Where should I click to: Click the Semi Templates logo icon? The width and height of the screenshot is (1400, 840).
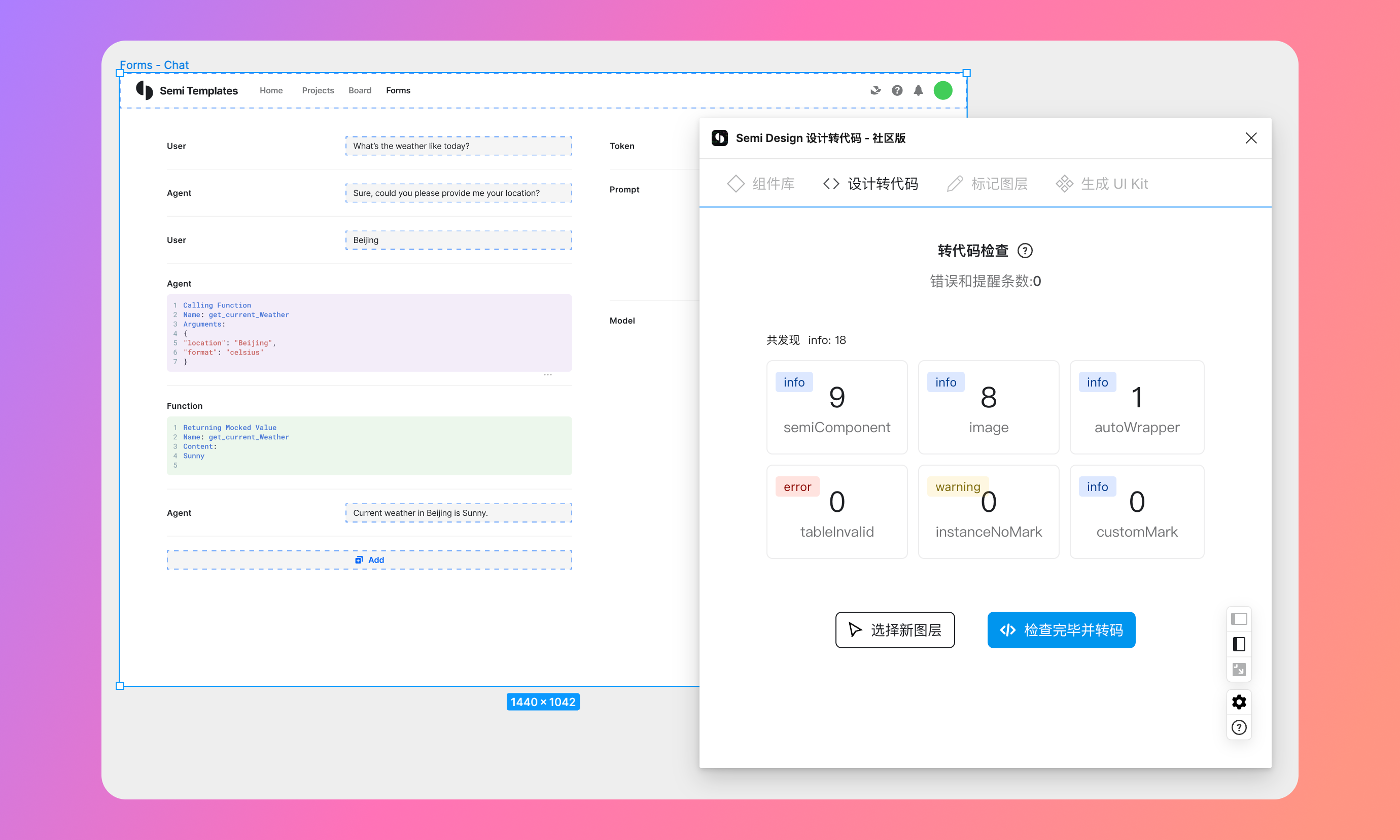(x=144, y=91)
